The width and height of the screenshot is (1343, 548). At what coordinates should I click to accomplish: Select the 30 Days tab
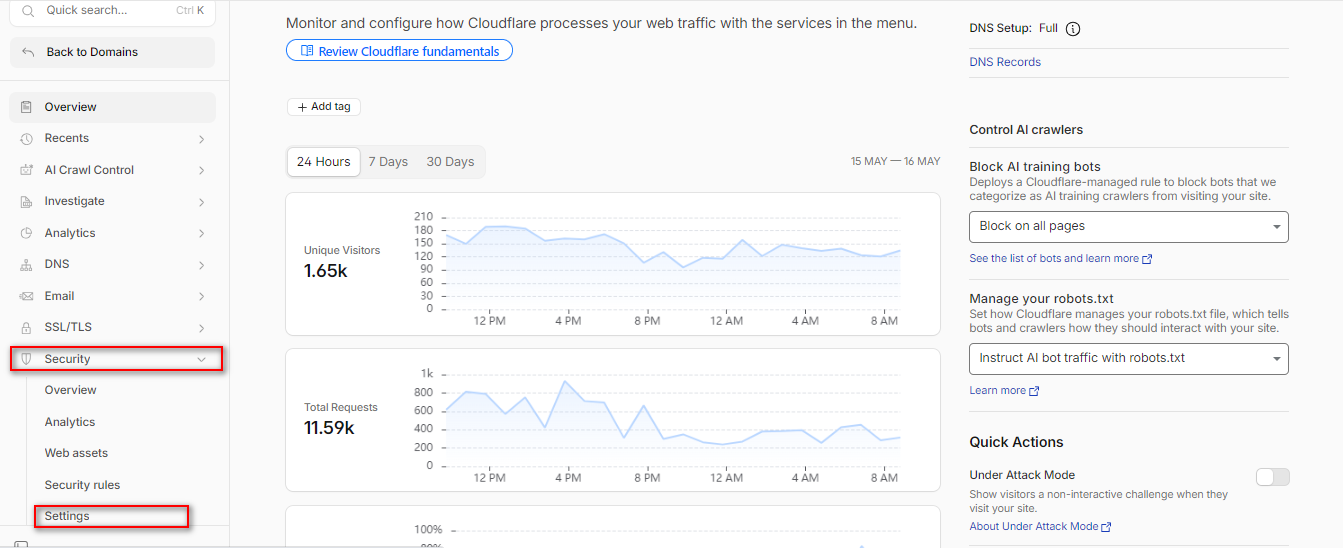tap(450, 162)
